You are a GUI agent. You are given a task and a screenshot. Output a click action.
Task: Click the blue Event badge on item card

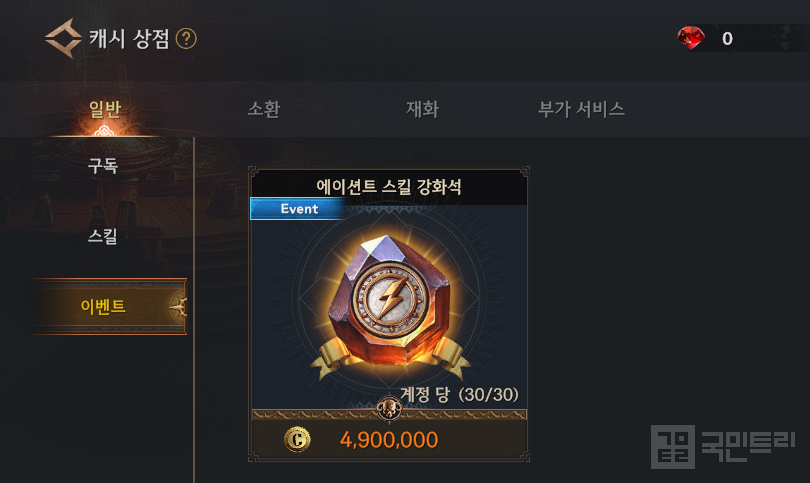tap(298, 209)
